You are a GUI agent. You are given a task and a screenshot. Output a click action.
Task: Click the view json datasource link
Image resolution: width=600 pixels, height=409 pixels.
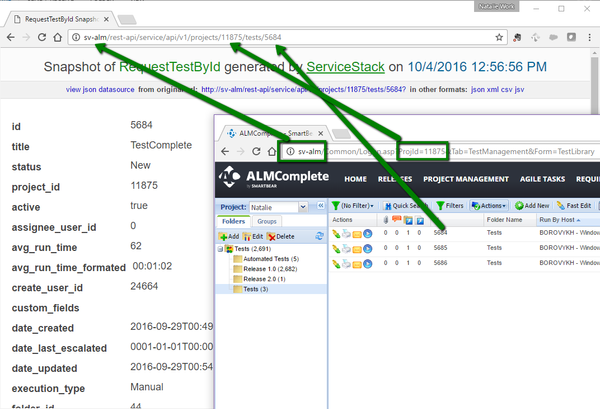point(100,90)
